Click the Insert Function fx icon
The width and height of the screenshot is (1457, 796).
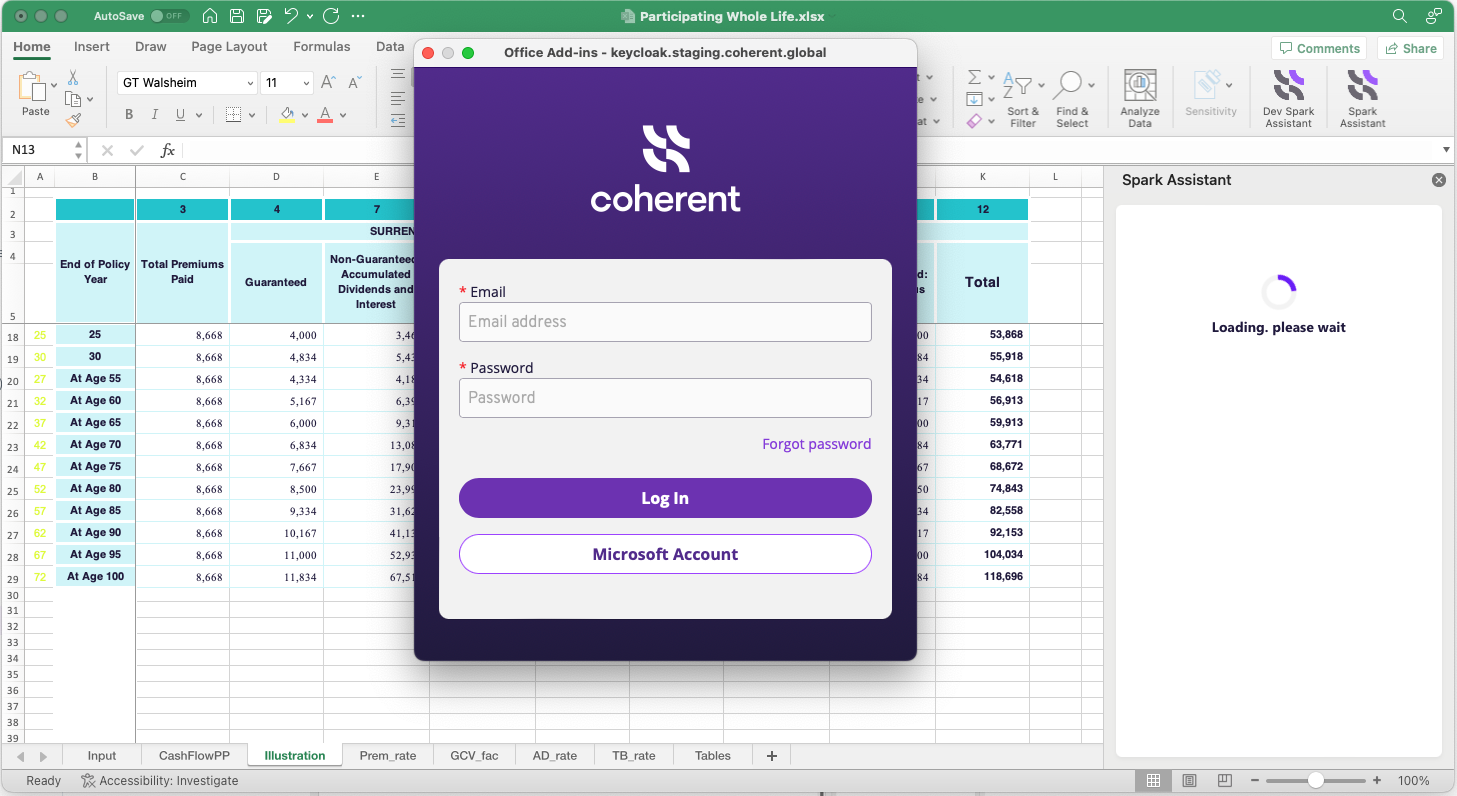click(x=168, y=150)
